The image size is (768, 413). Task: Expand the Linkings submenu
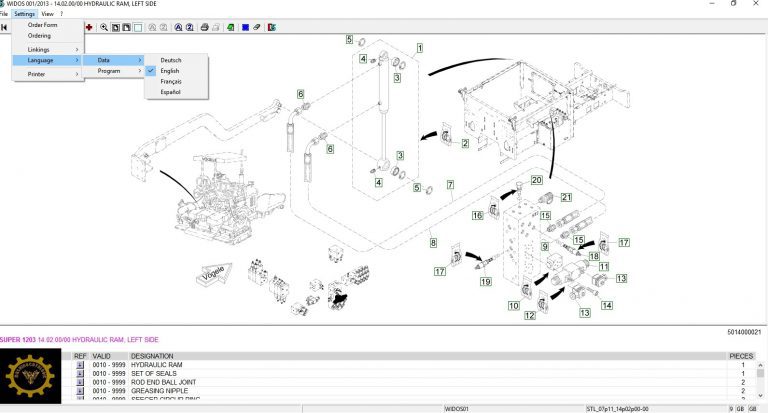coord(46,49)
